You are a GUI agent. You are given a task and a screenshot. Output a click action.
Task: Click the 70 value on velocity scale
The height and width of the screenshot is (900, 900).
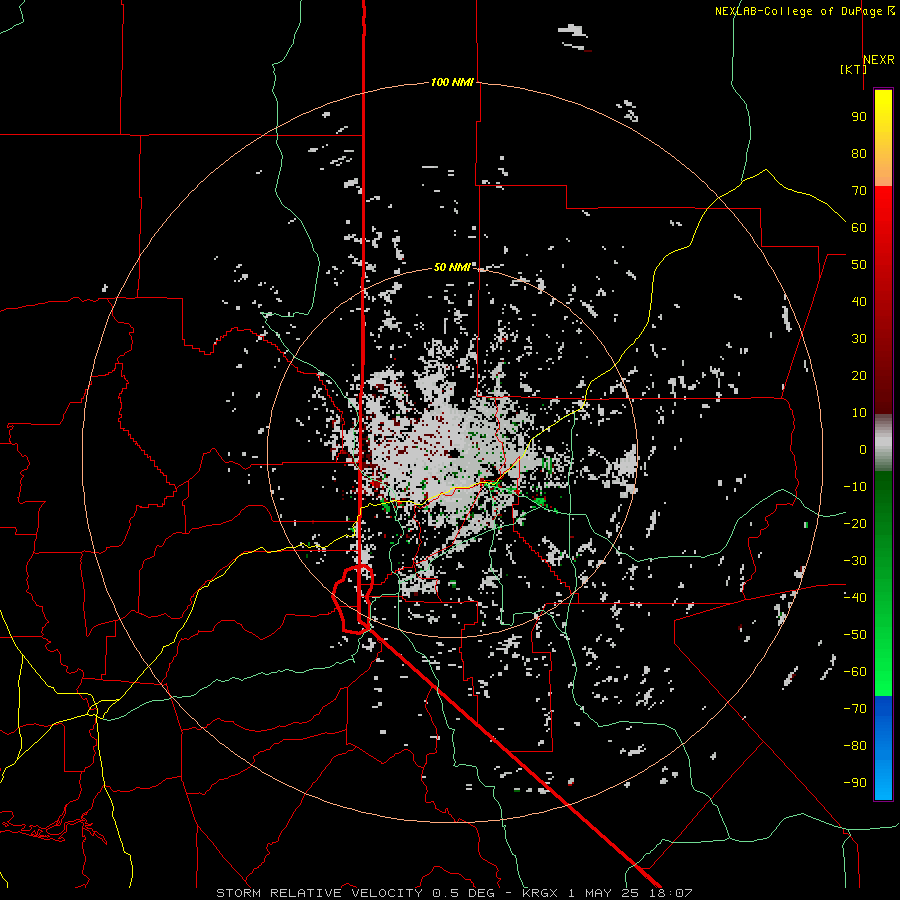coord(859,191)
